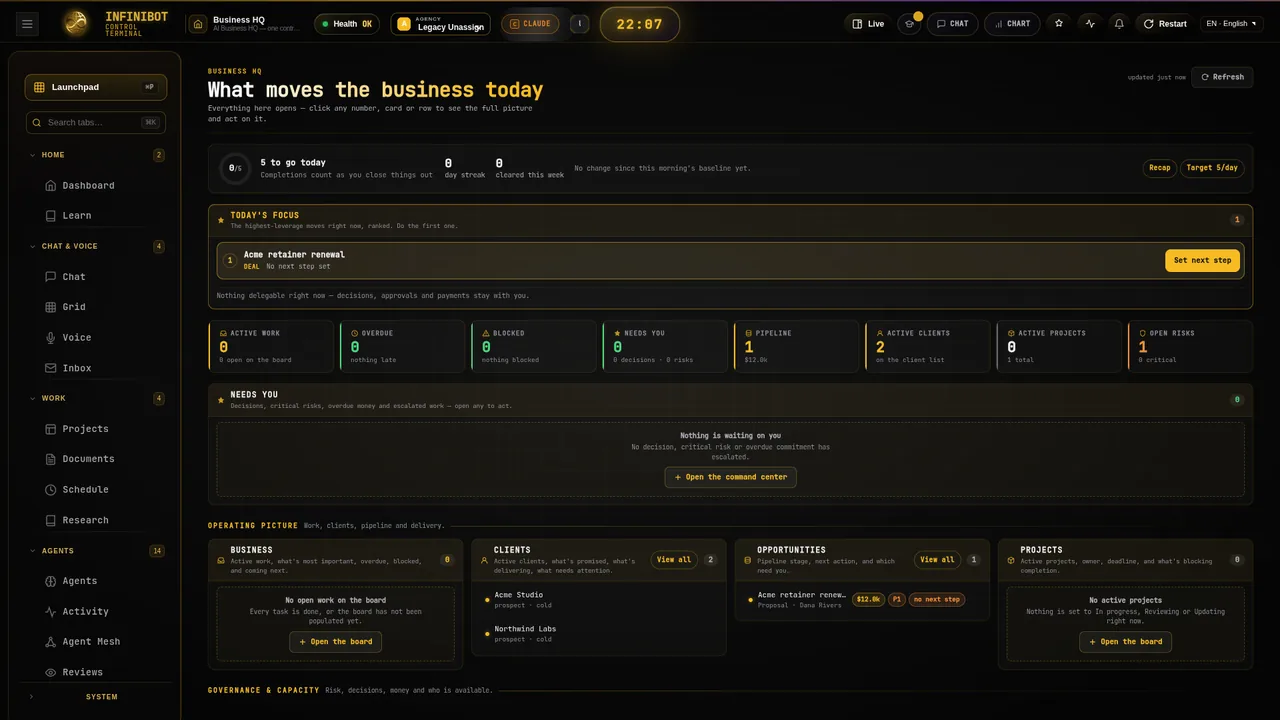Screen dimensions: 1280x720
Task: Collapse the CHAT & VOICE sidebar section
Action: (x=96, y=246)
